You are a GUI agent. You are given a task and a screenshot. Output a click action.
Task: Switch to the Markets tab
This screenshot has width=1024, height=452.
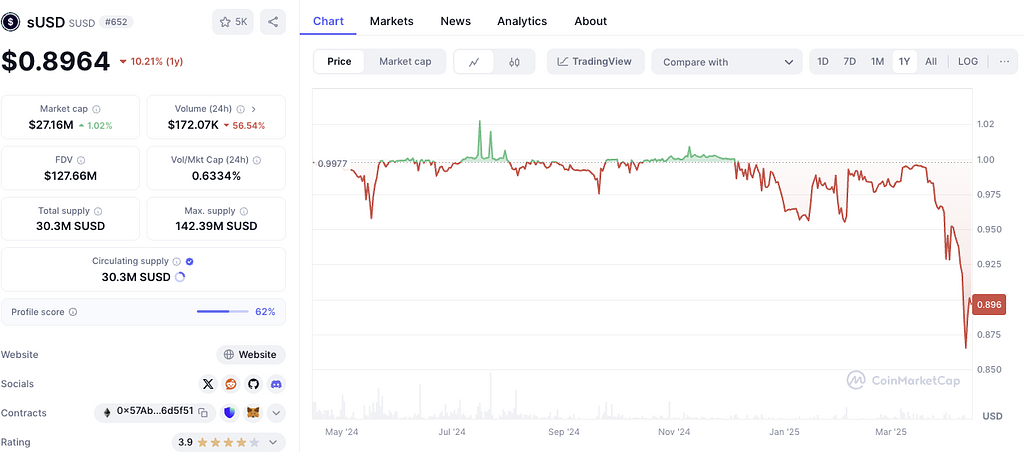click(x=391, y=21)
